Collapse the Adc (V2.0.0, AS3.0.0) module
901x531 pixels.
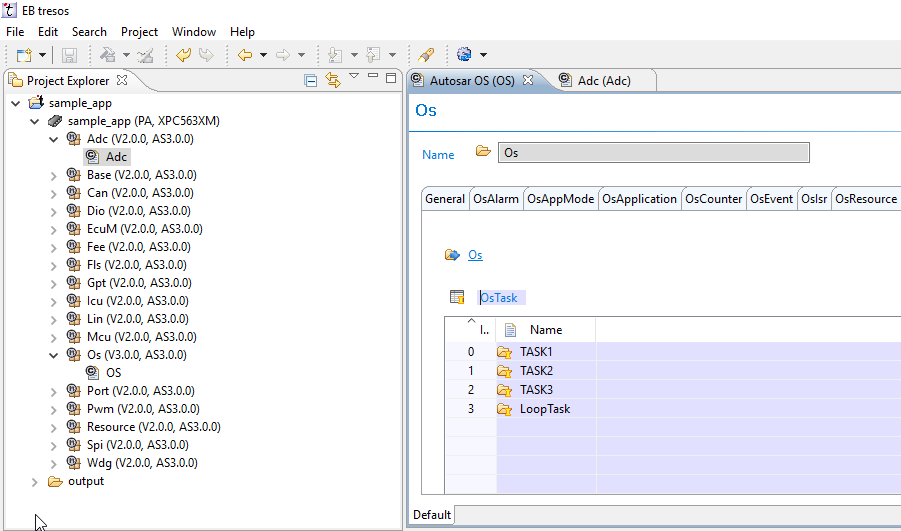tap(53, 139)
